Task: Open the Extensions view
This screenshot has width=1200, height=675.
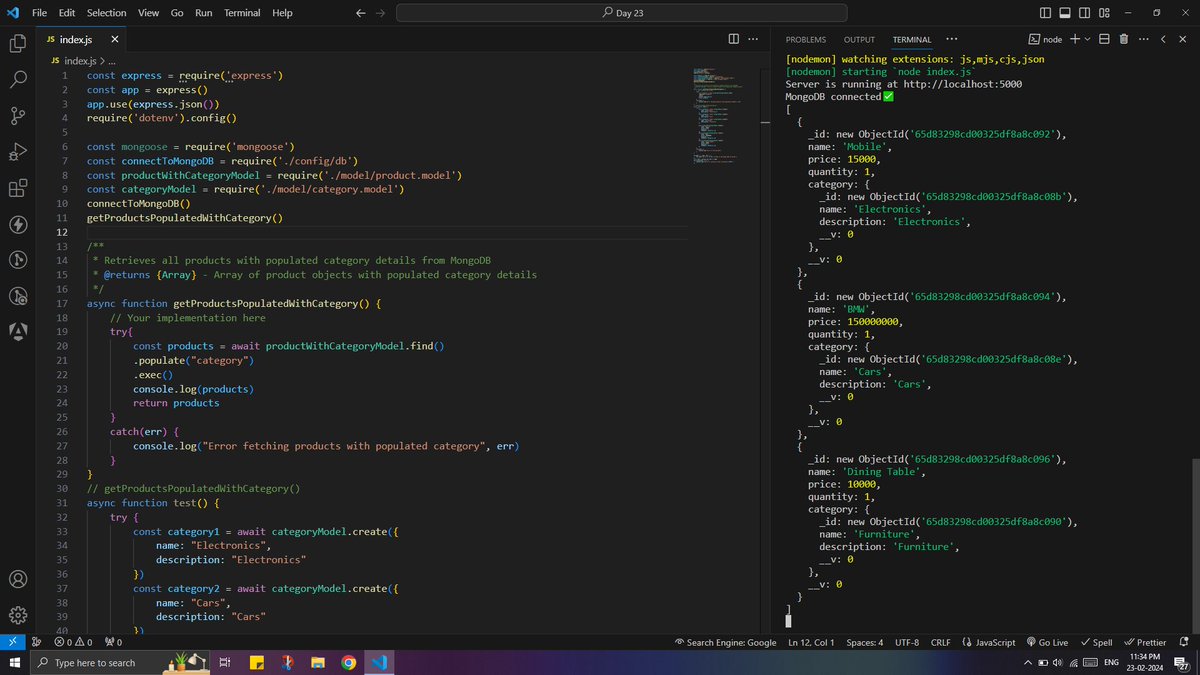Action: coord(17,188)
